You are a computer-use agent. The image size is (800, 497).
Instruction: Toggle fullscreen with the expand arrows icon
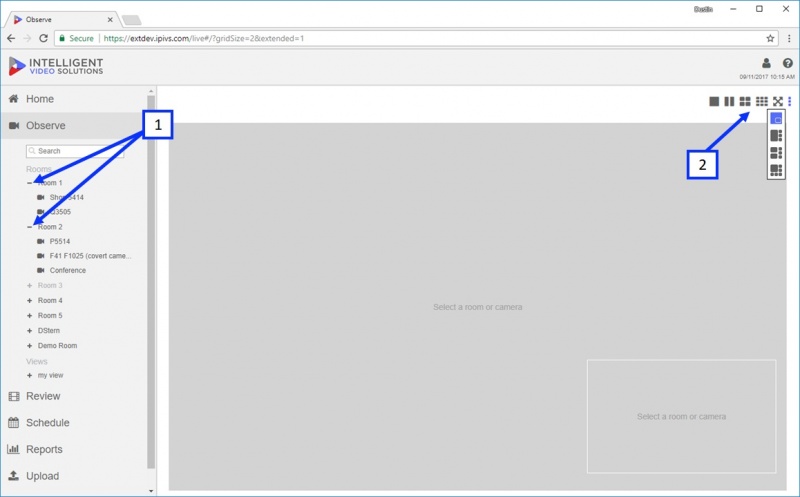778,102
